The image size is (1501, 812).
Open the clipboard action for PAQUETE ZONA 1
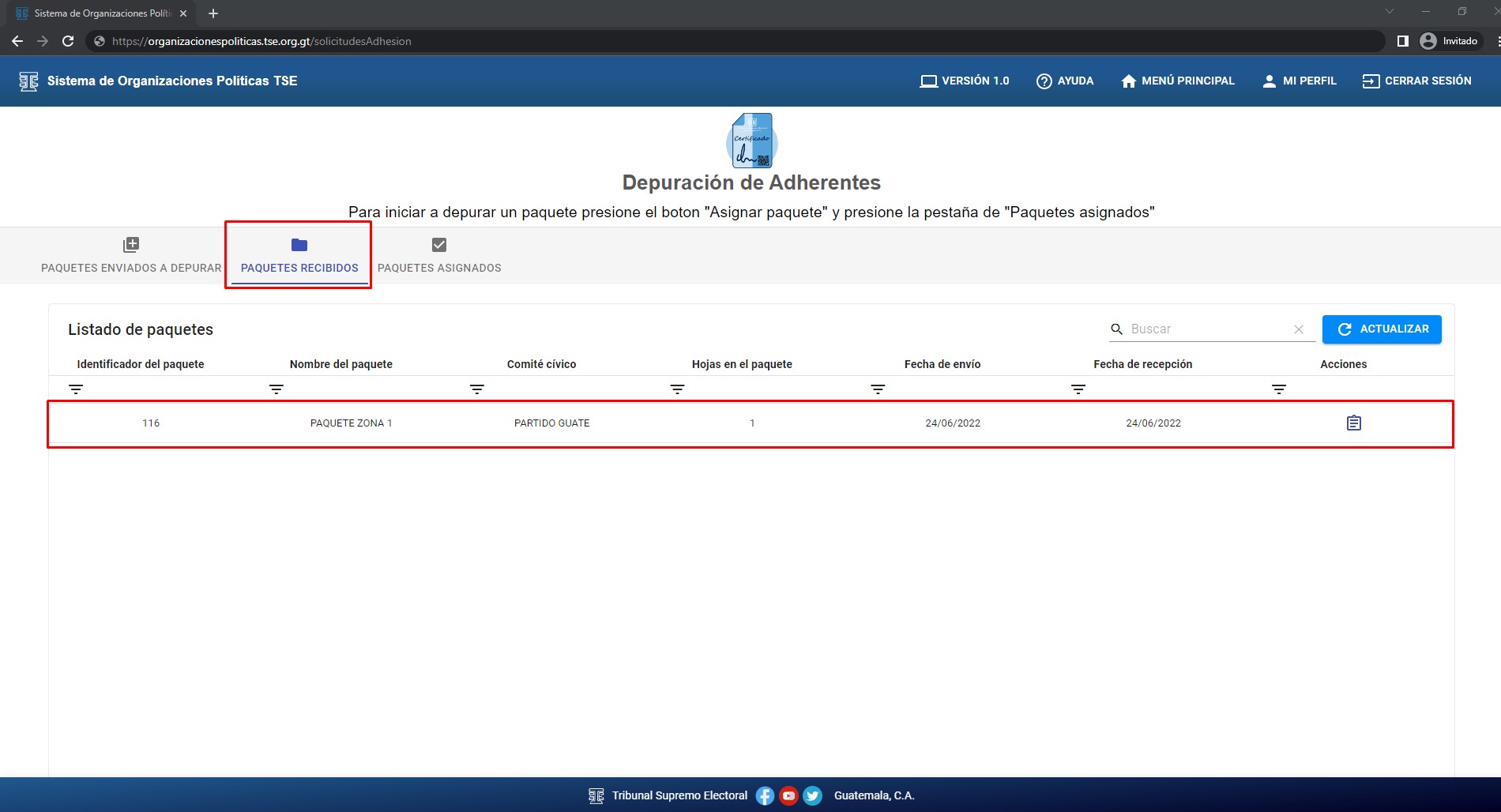1354,423
